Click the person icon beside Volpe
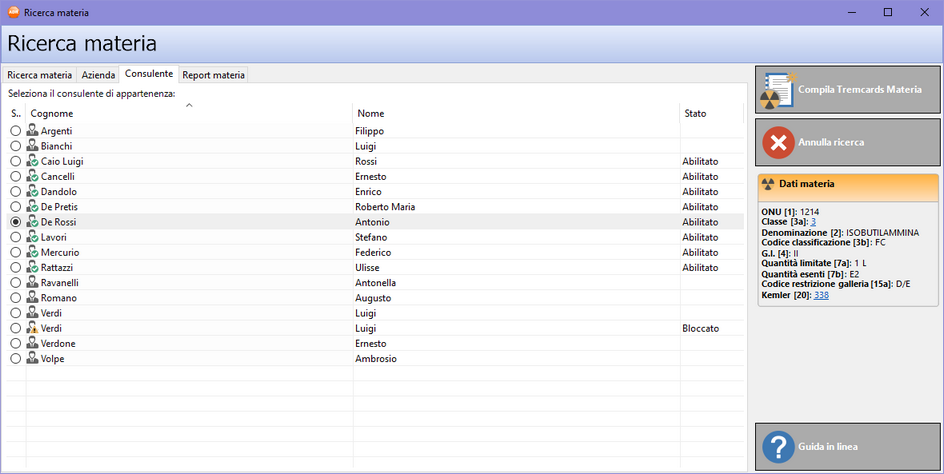Image resolution: width=944 pixels, height=474 pixels. [x=32, y=358]
